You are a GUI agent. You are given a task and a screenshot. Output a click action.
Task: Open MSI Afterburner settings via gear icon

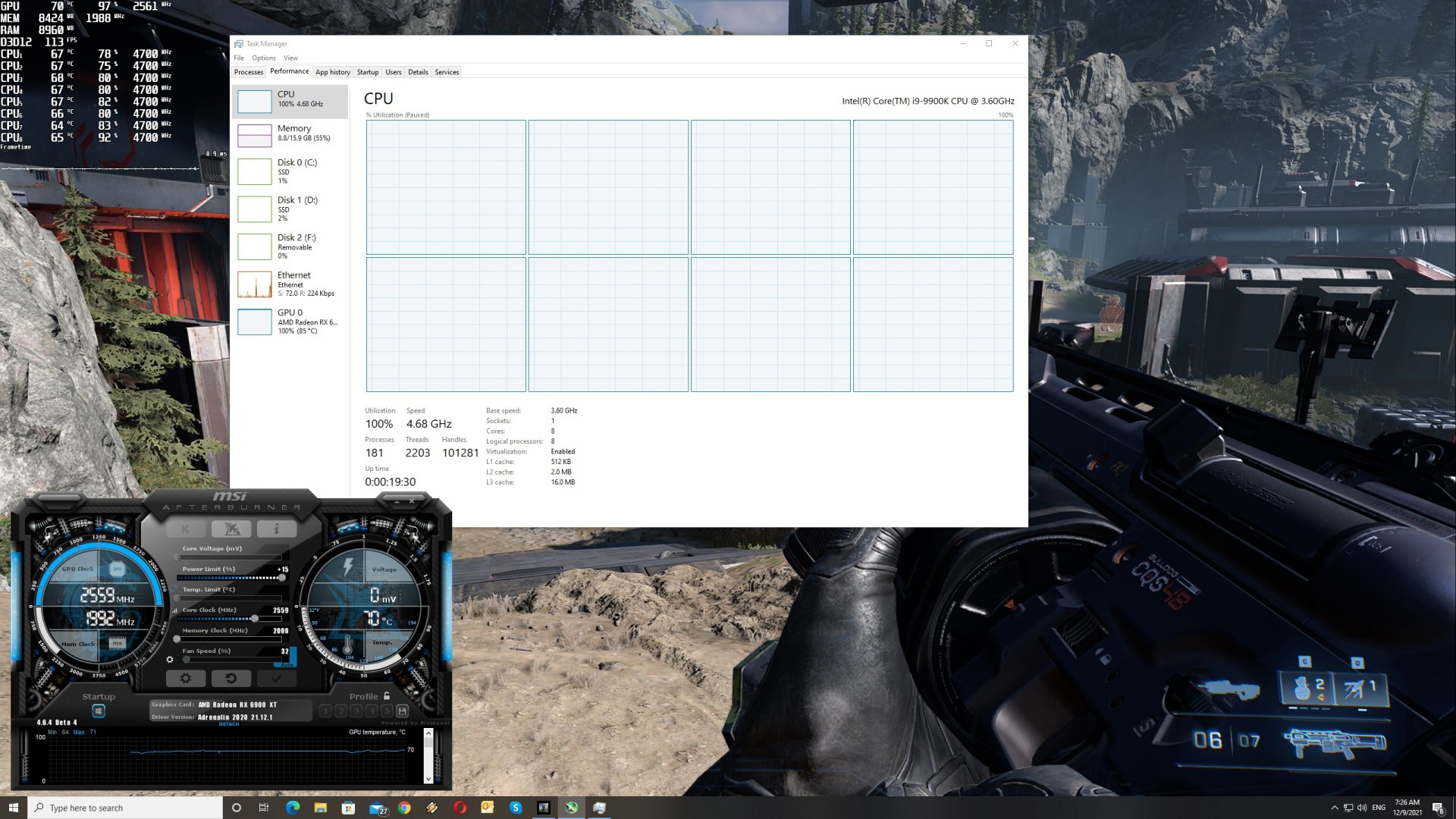pos(187,678)
